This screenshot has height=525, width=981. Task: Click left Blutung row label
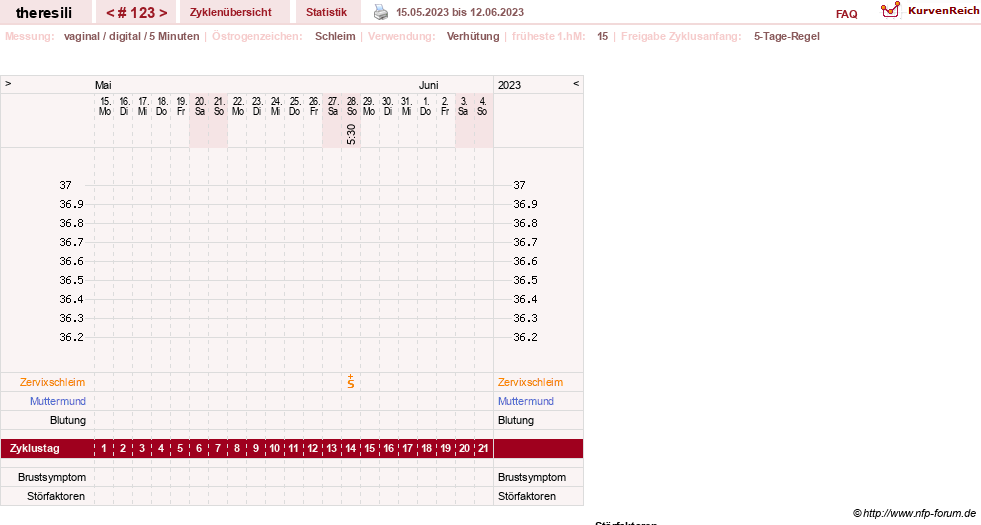click(x=68, y=420)
